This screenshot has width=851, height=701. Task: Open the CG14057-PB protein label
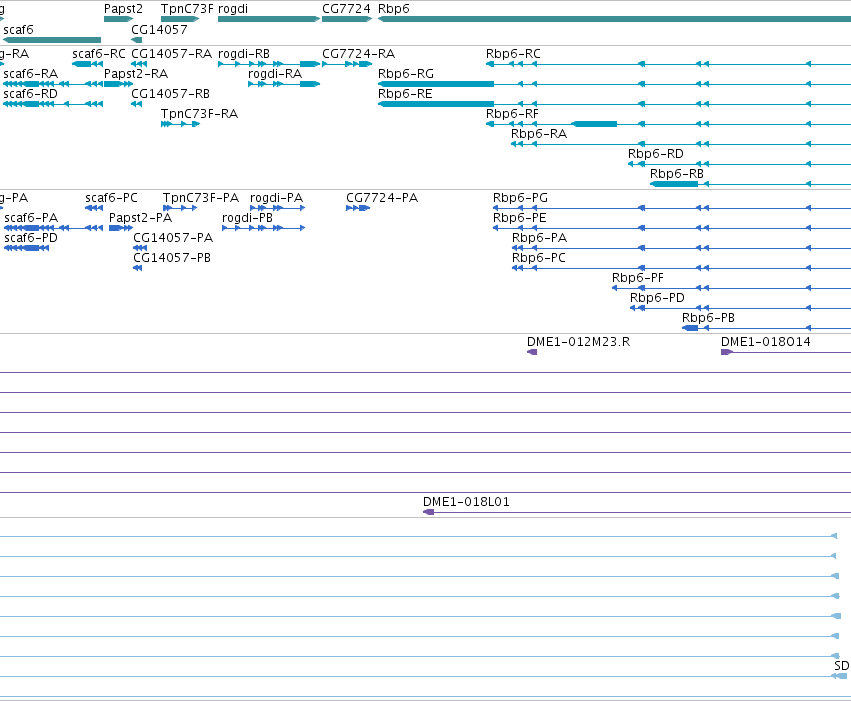point(172,258)
